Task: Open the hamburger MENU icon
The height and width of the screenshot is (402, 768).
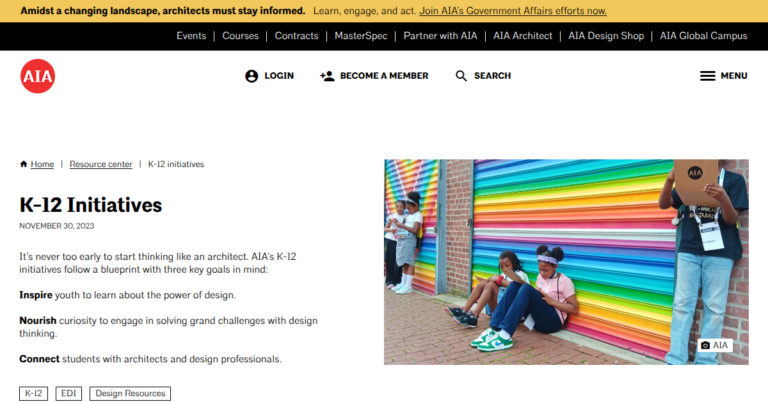Action: (x=707, y=76)
